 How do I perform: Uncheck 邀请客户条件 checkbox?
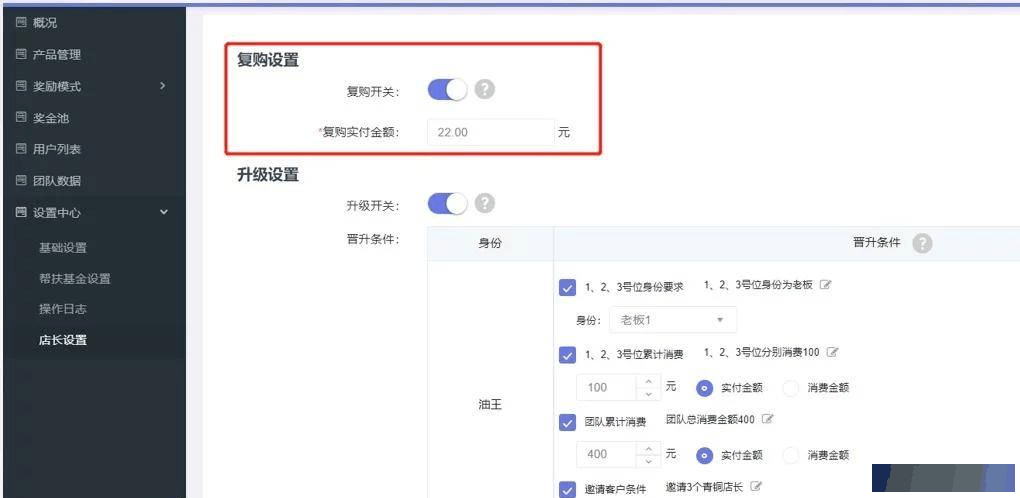tap(567, 490)
